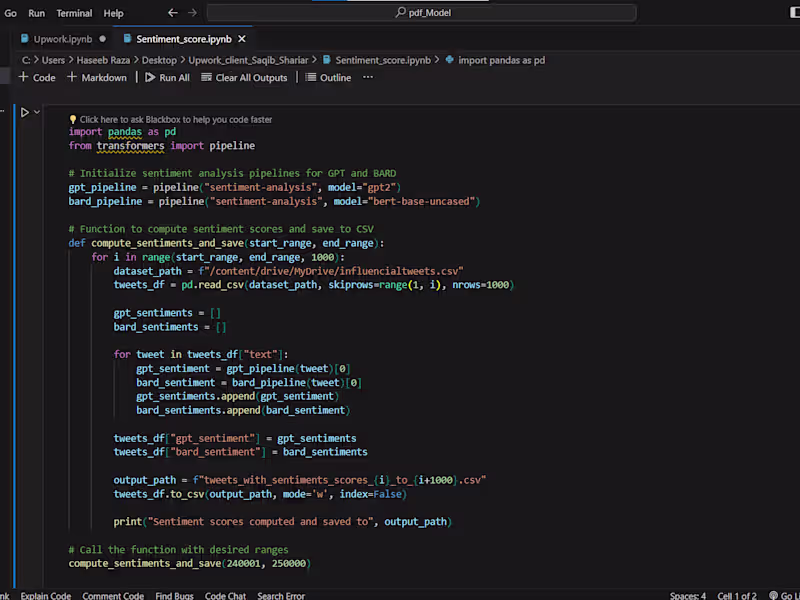The image size is (800, 600).
Task: Add a new Markdown cell
Action: pyautogui.click(x=96, y=77)
